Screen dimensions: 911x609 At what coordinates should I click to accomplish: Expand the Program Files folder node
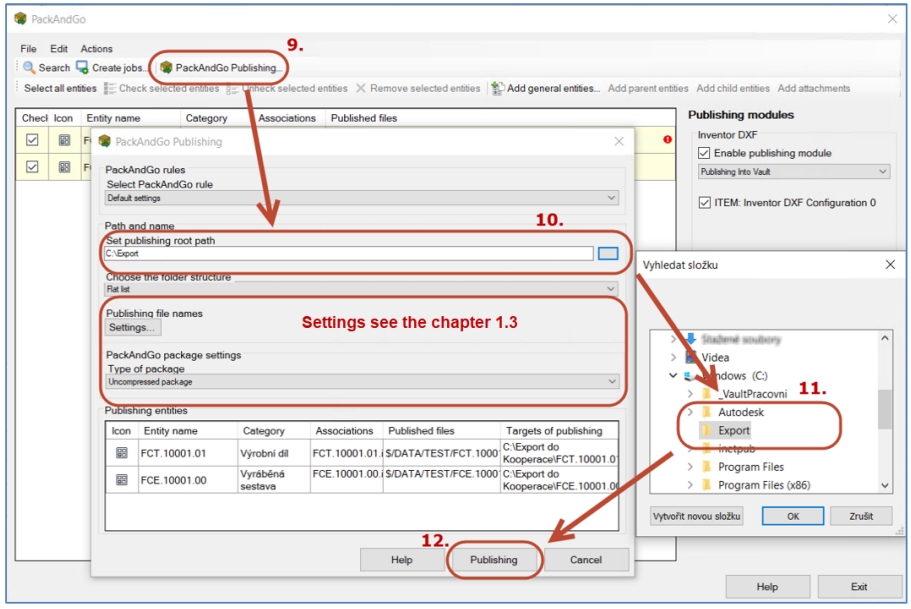coord(690,467)
